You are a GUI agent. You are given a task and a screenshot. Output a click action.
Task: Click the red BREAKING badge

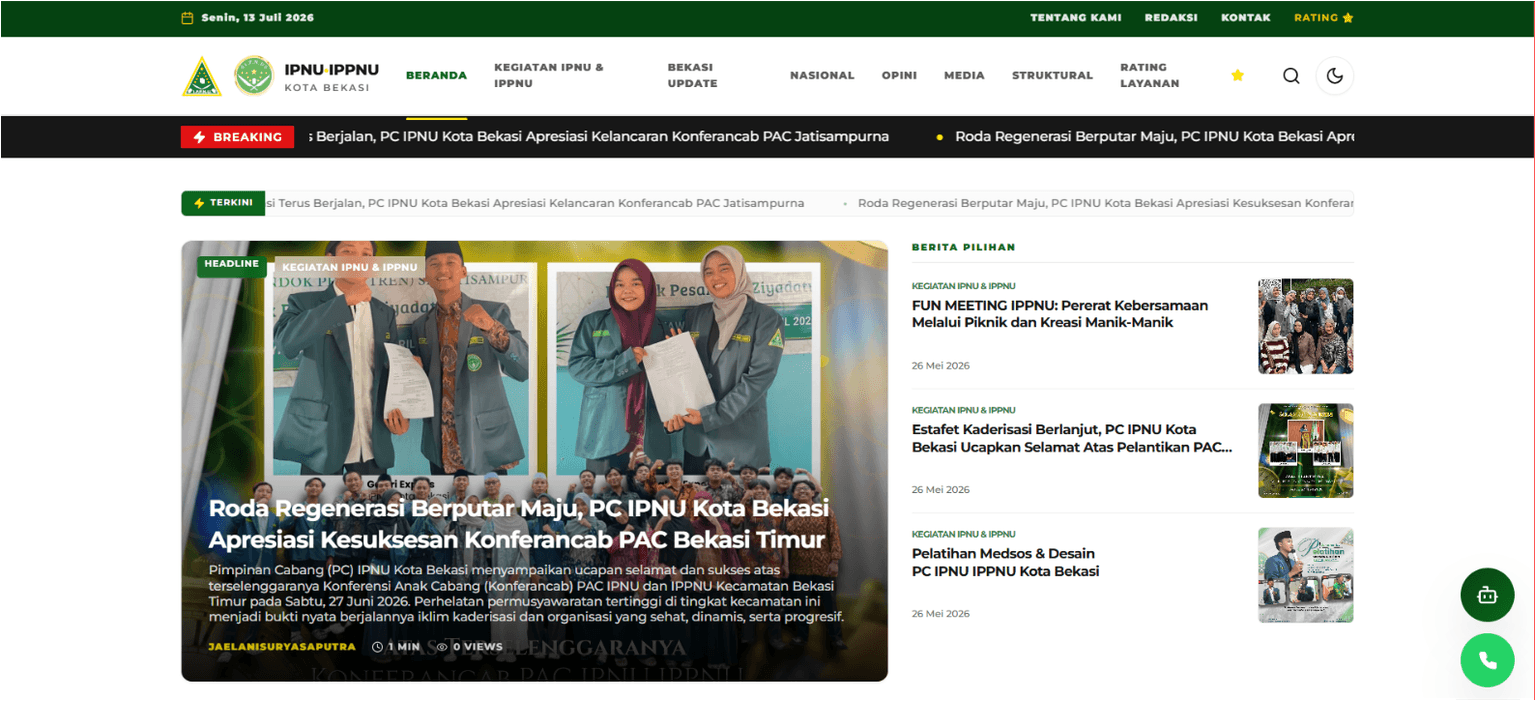pyautogui.click(x=237, y=137)
